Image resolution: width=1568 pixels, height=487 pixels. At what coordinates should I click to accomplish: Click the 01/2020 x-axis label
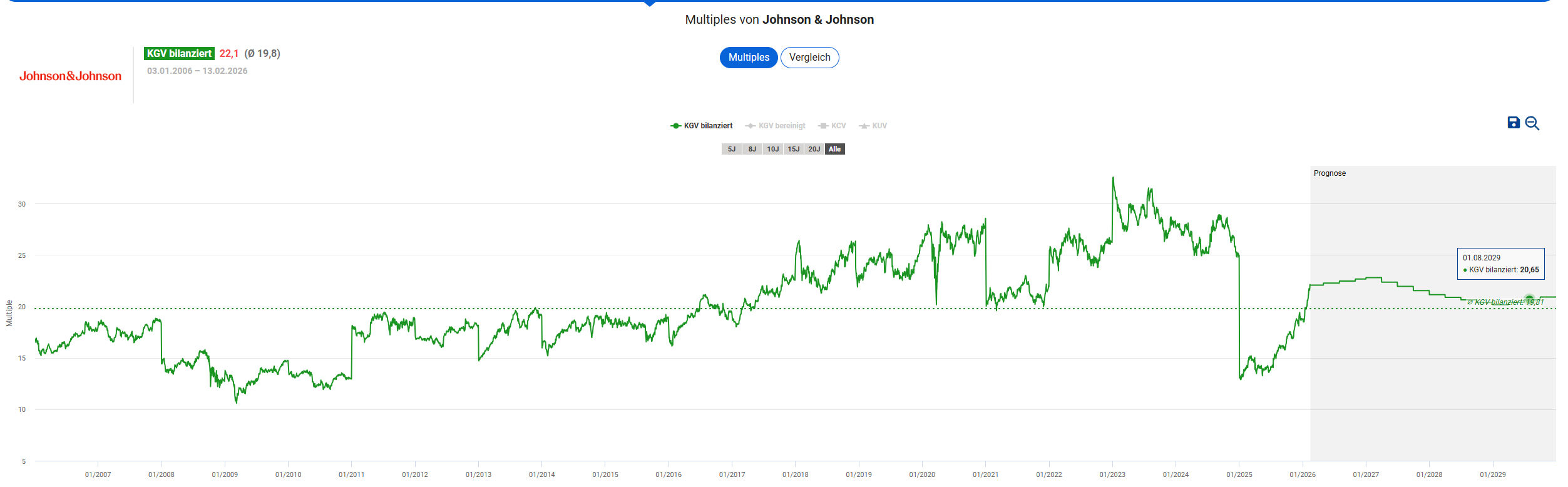[922, 474]
